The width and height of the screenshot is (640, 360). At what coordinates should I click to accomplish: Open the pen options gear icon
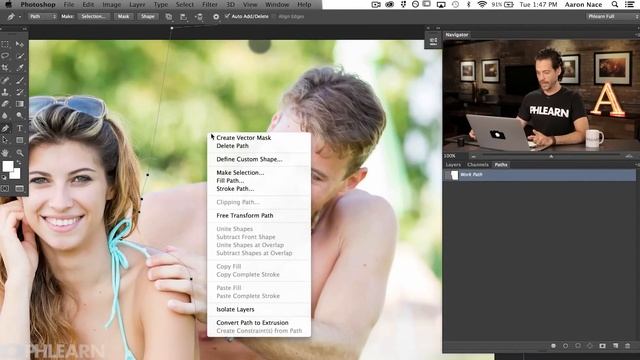(216, 17)
